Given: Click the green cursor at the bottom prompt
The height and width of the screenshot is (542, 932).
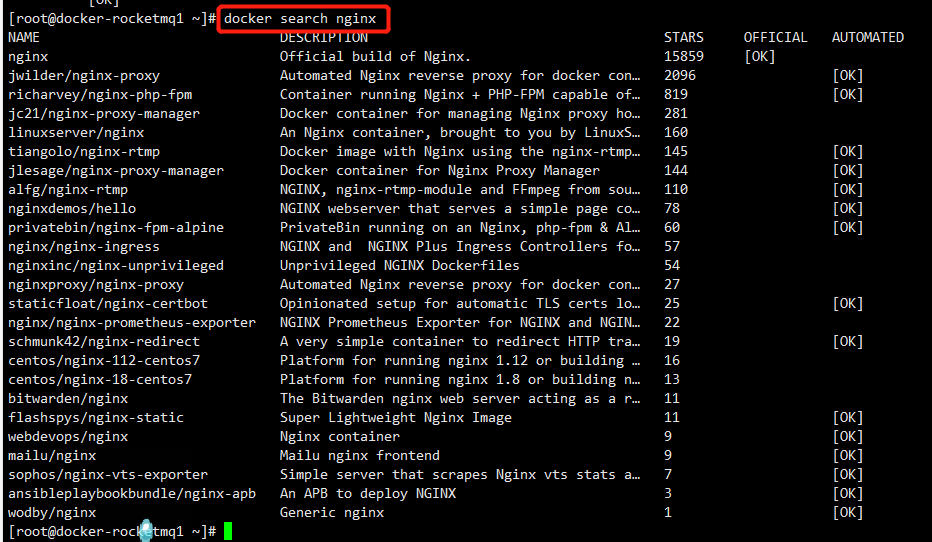Looking at the screenshot, I should coord(228,531).
